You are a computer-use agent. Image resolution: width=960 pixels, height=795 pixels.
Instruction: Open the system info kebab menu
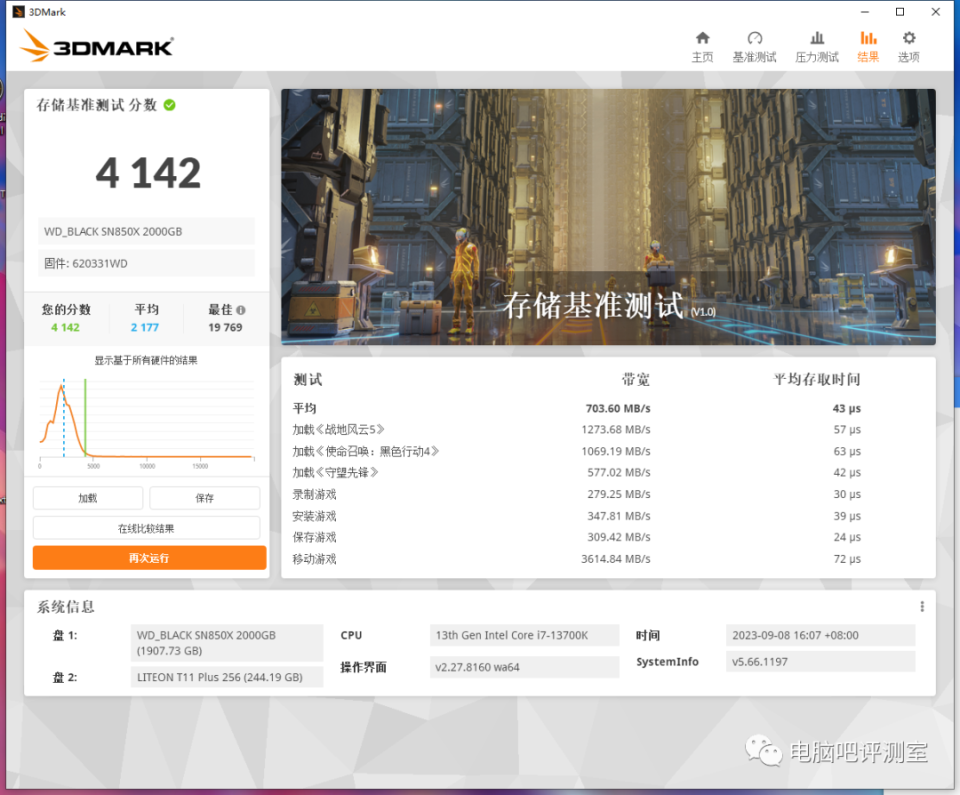921,606
